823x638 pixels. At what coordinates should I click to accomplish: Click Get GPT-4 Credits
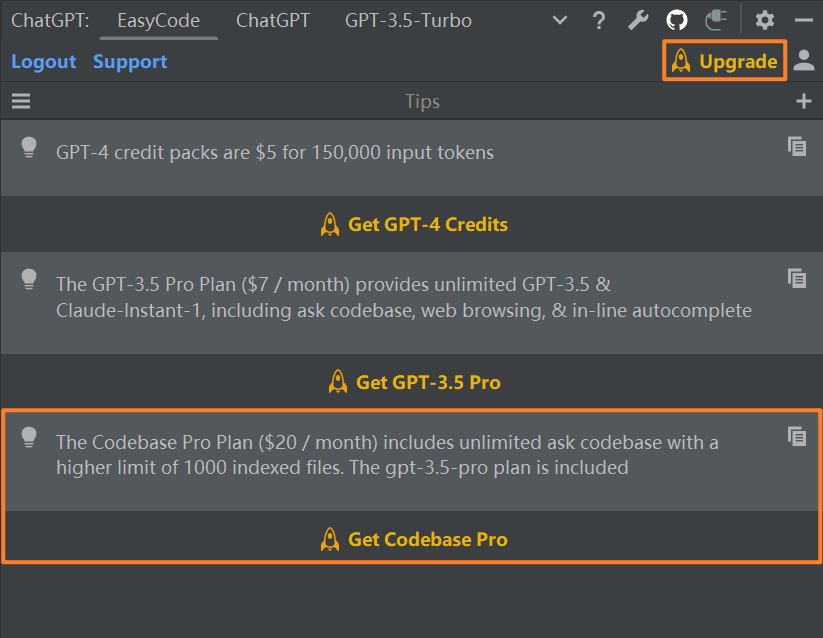pyautogui.click(x=414, y=224)
